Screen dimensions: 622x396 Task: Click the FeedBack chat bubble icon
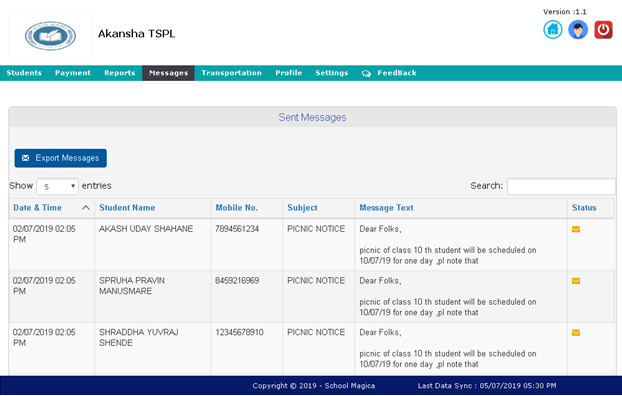[x=366, y=73]
